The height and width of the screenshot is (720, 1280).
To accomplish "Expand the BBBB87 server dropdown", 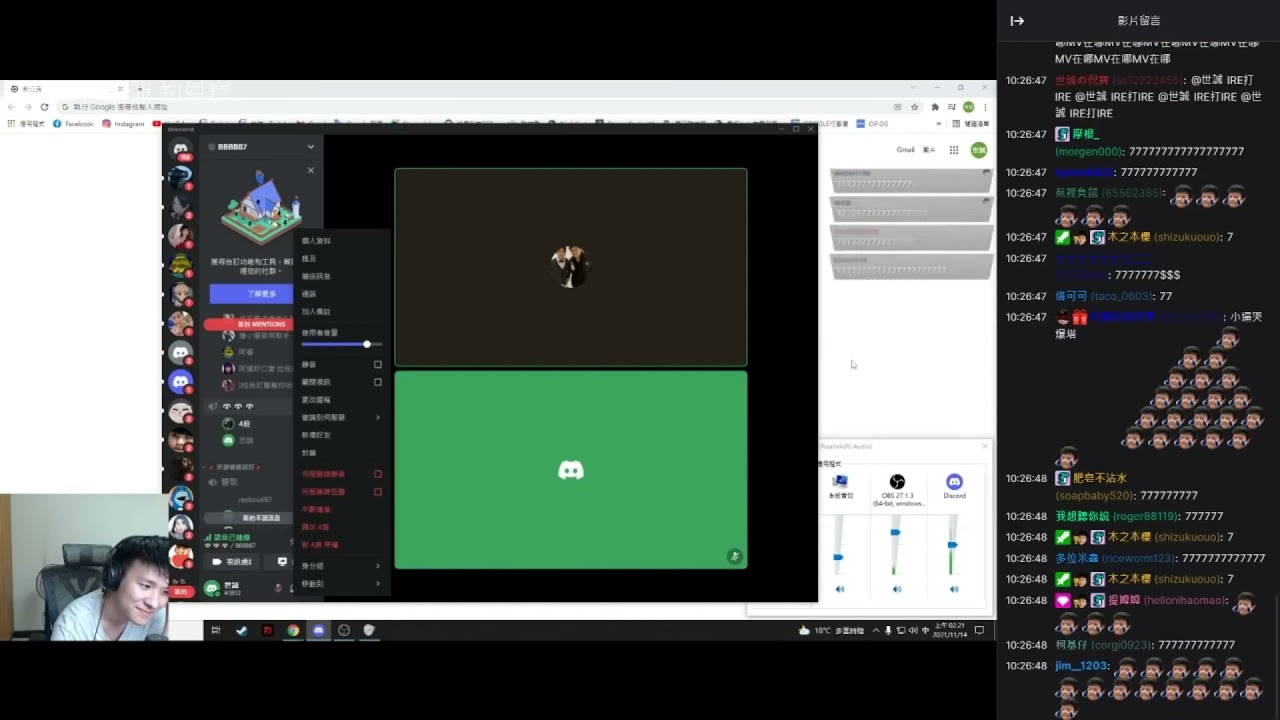I will (x=310, y=147).
